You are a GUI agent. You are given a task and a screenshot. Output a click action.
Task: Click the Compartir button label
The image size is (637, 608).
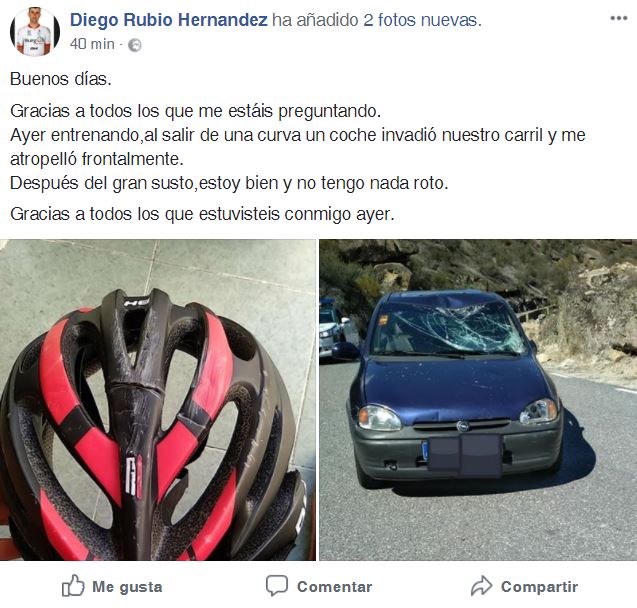point(539,586)
